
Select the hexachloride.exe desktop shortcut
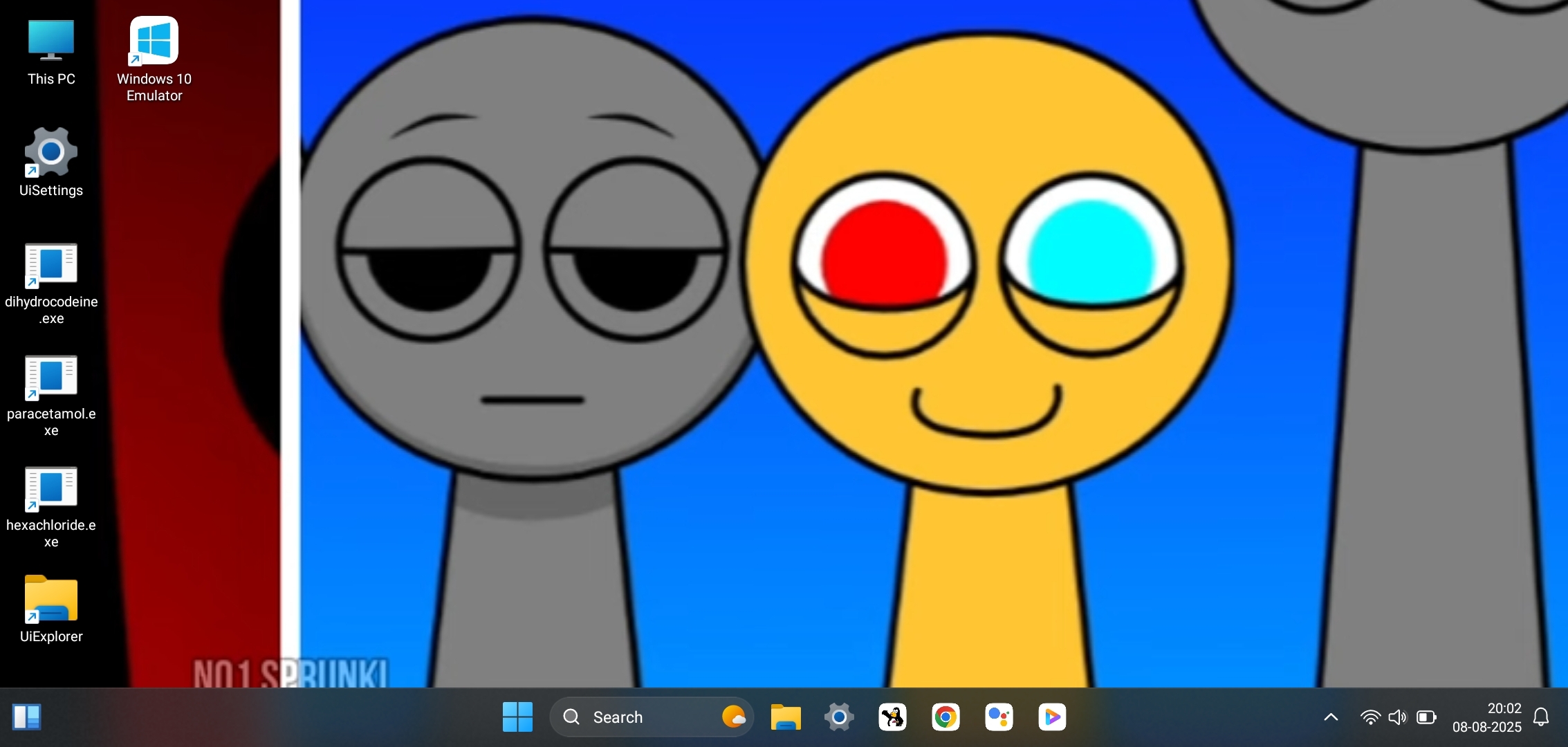coord(51,507)
